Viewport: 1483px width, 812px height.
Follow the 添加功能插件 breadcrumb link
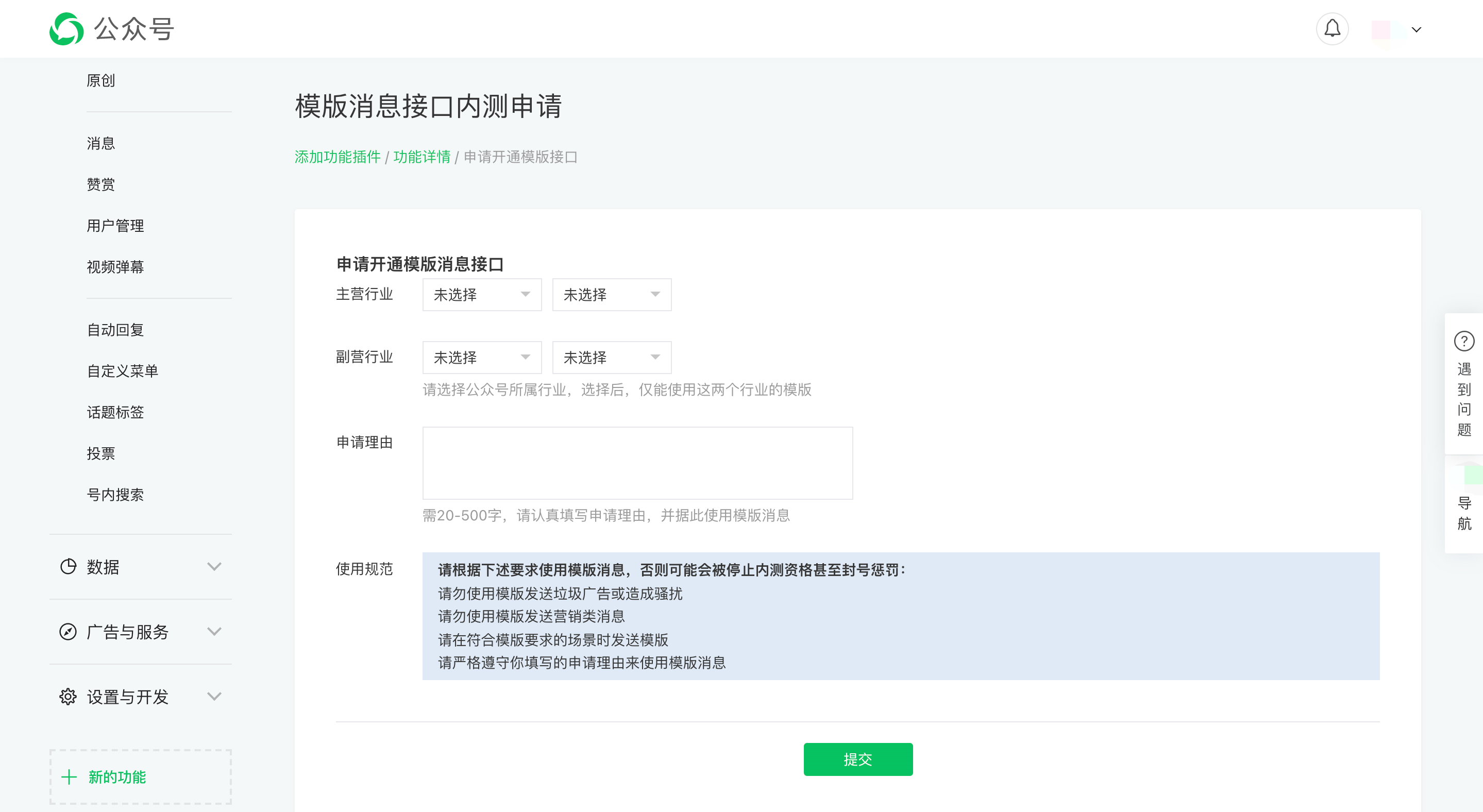click(x=338, y=157)
